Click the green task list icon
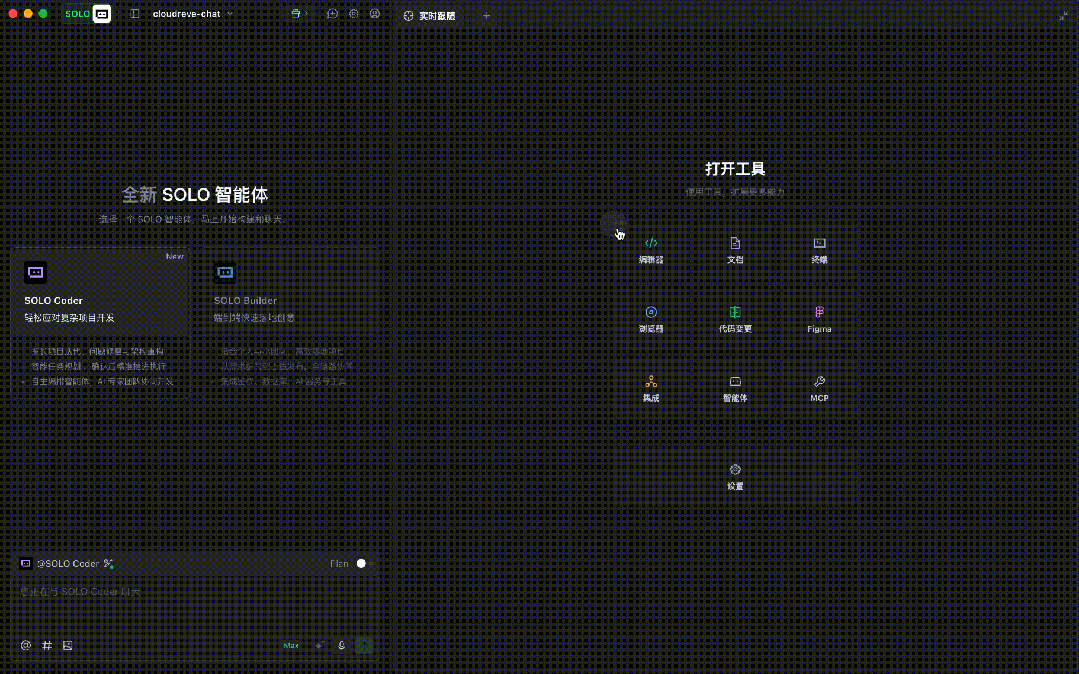Screen dimensions: 1079x674 point(295,14)
